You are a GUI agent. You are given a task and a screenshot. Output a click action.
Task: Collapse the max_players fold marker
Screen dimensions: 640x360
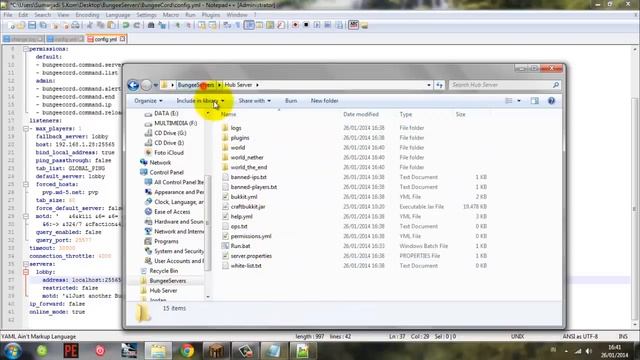(26, 129)
